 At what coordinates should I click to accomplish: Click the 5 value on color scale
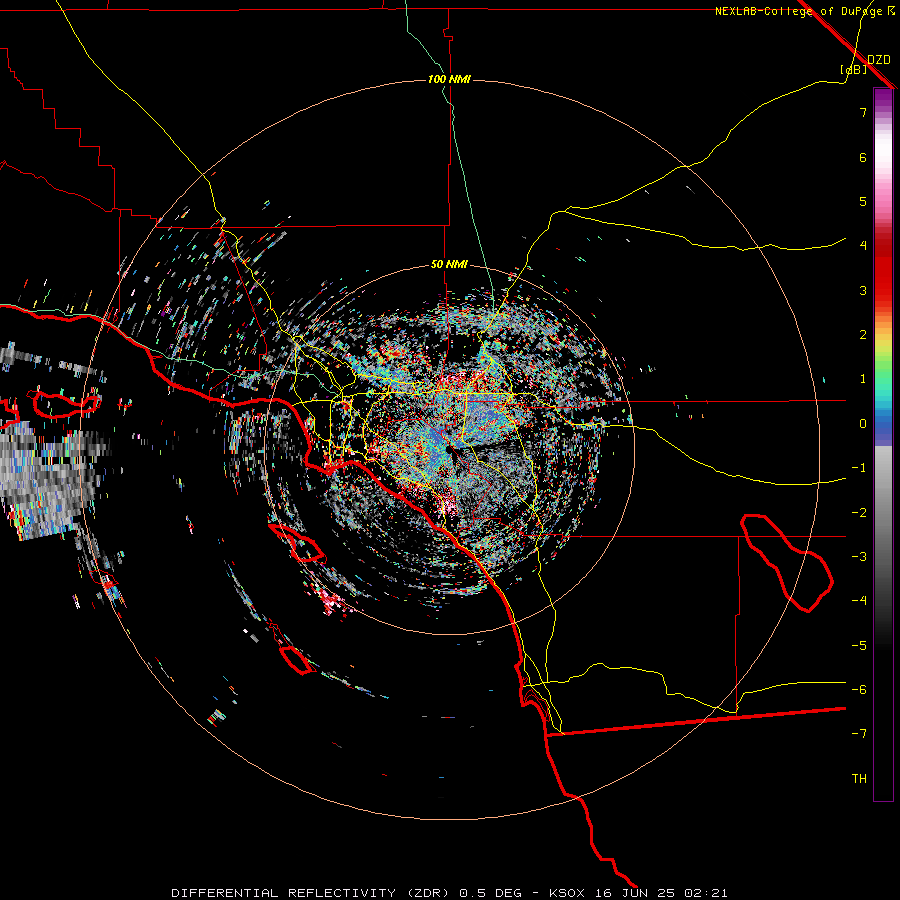(863, 201)
